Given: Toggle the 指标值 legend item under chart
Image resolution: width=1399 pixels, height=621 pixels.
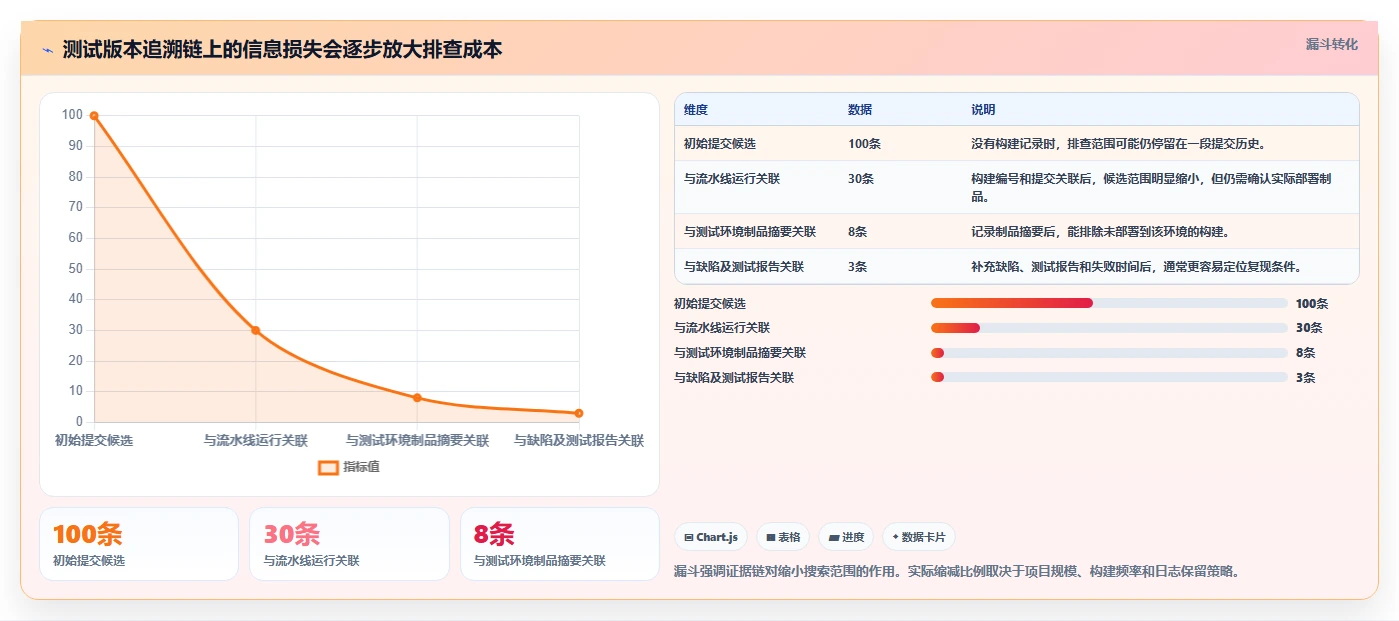Looking at the screenshot, I should (x=349, y=467).
